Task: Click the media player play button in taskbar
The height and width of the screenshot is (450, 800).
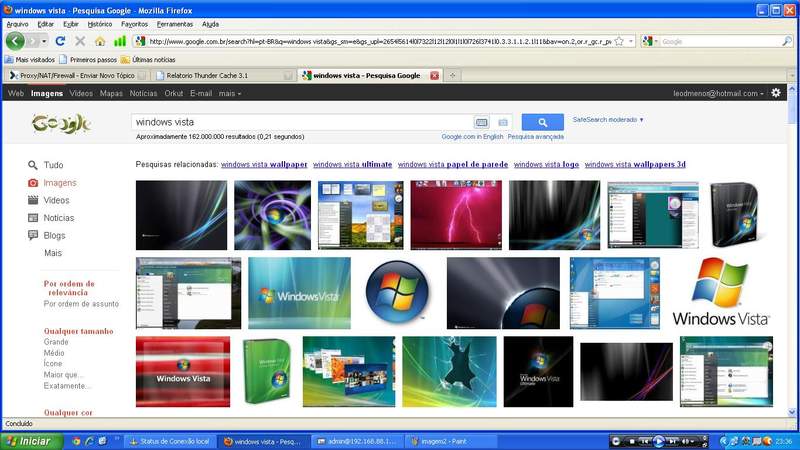Action: [659, 441]
